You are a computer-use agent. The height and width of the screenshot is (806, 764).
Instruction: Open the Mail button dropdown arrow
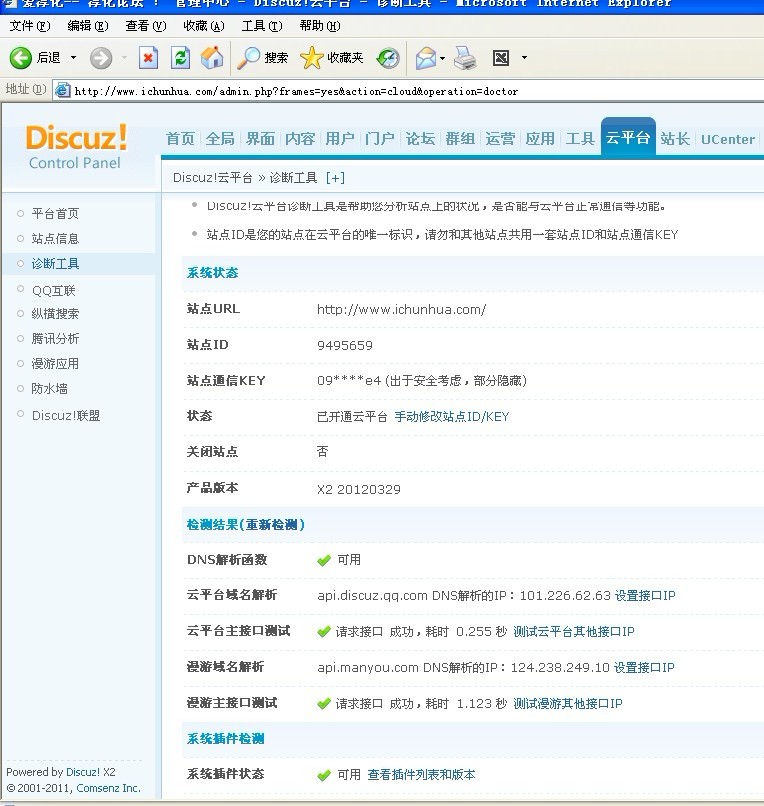(x=442, y=58)
